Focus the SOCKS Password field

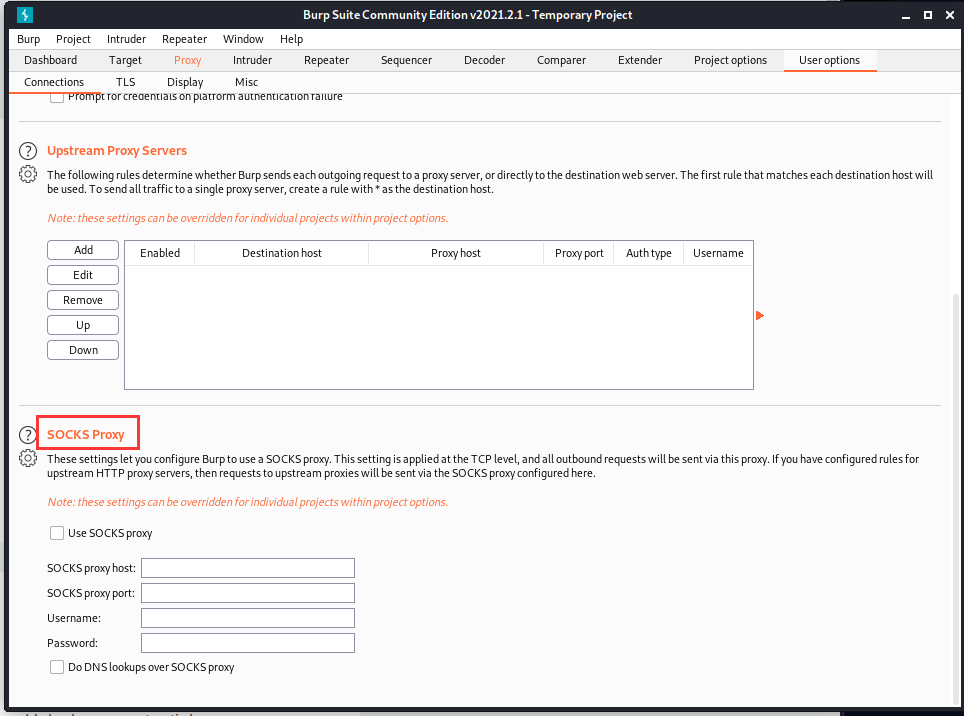tap(248, 643)
